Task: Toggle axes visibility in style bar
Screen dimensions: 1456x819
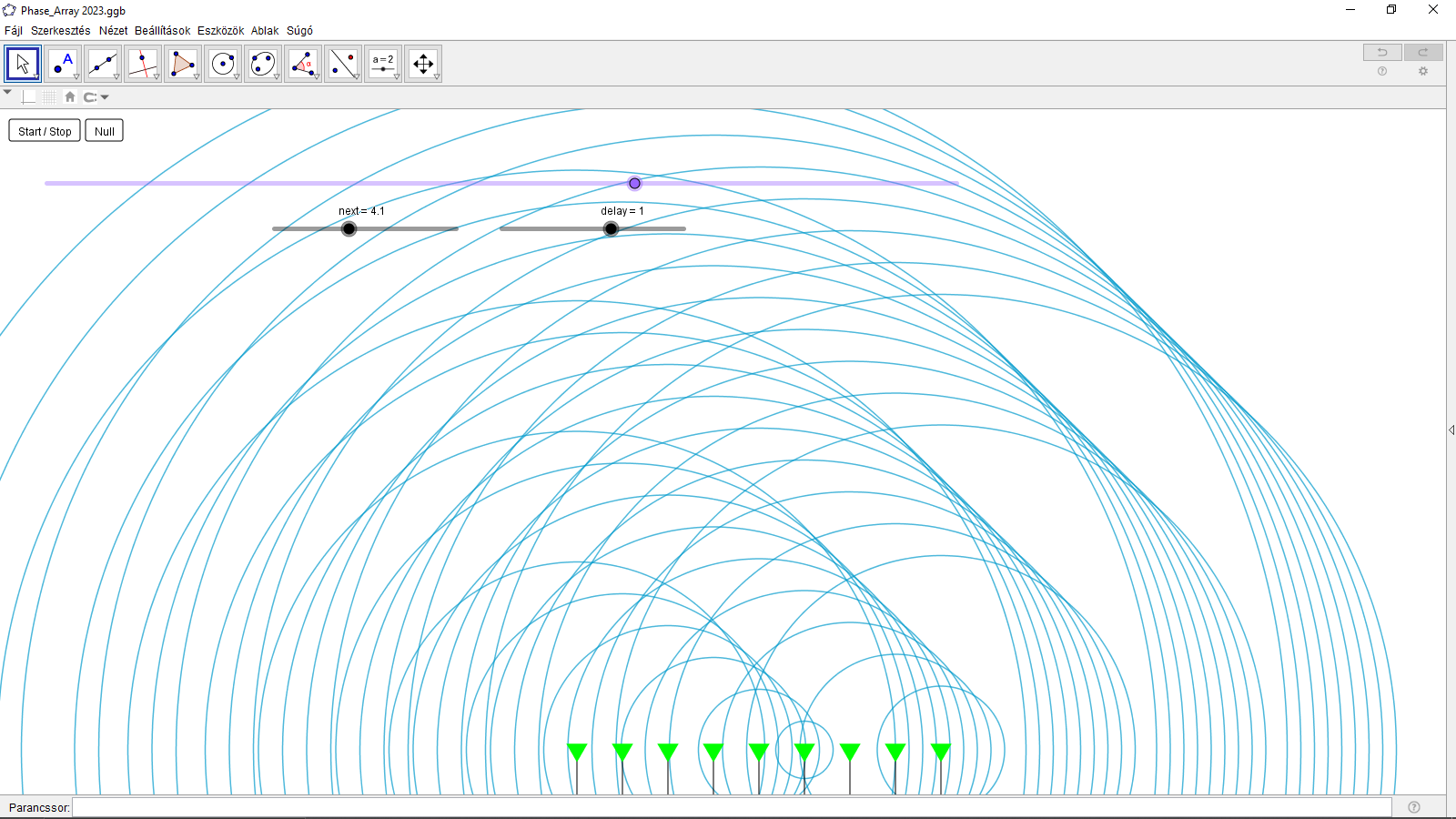Action: pos(29,97)
